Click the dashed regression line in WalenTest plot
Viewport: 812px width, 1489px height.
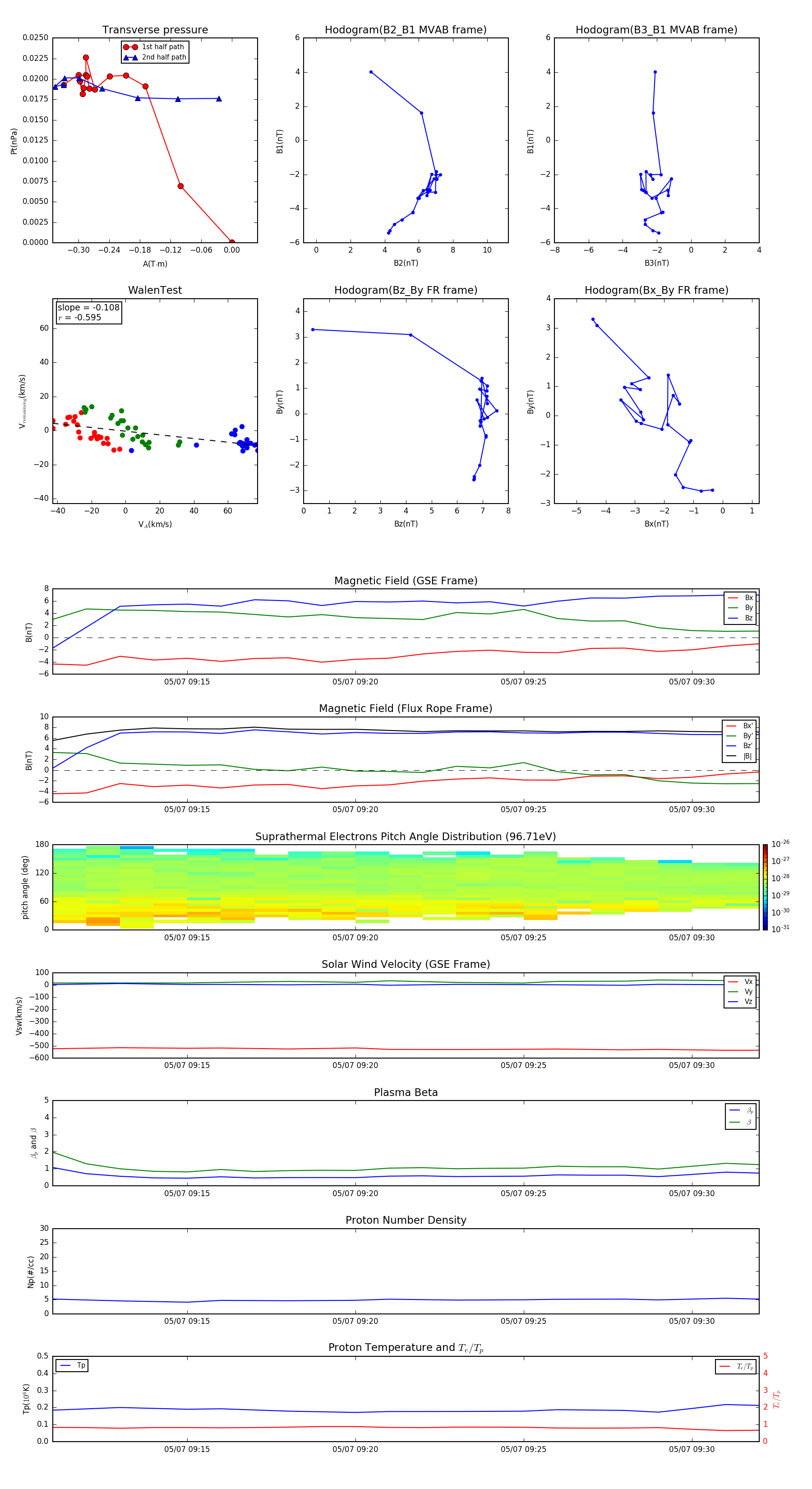155,434
